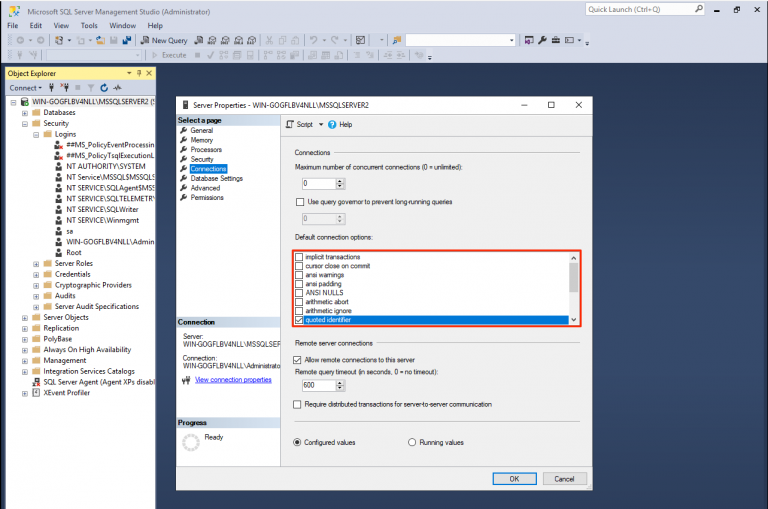Toggle cursor close on commit checkbox
This screenshot has width=768, height=509.
(299, 266)
